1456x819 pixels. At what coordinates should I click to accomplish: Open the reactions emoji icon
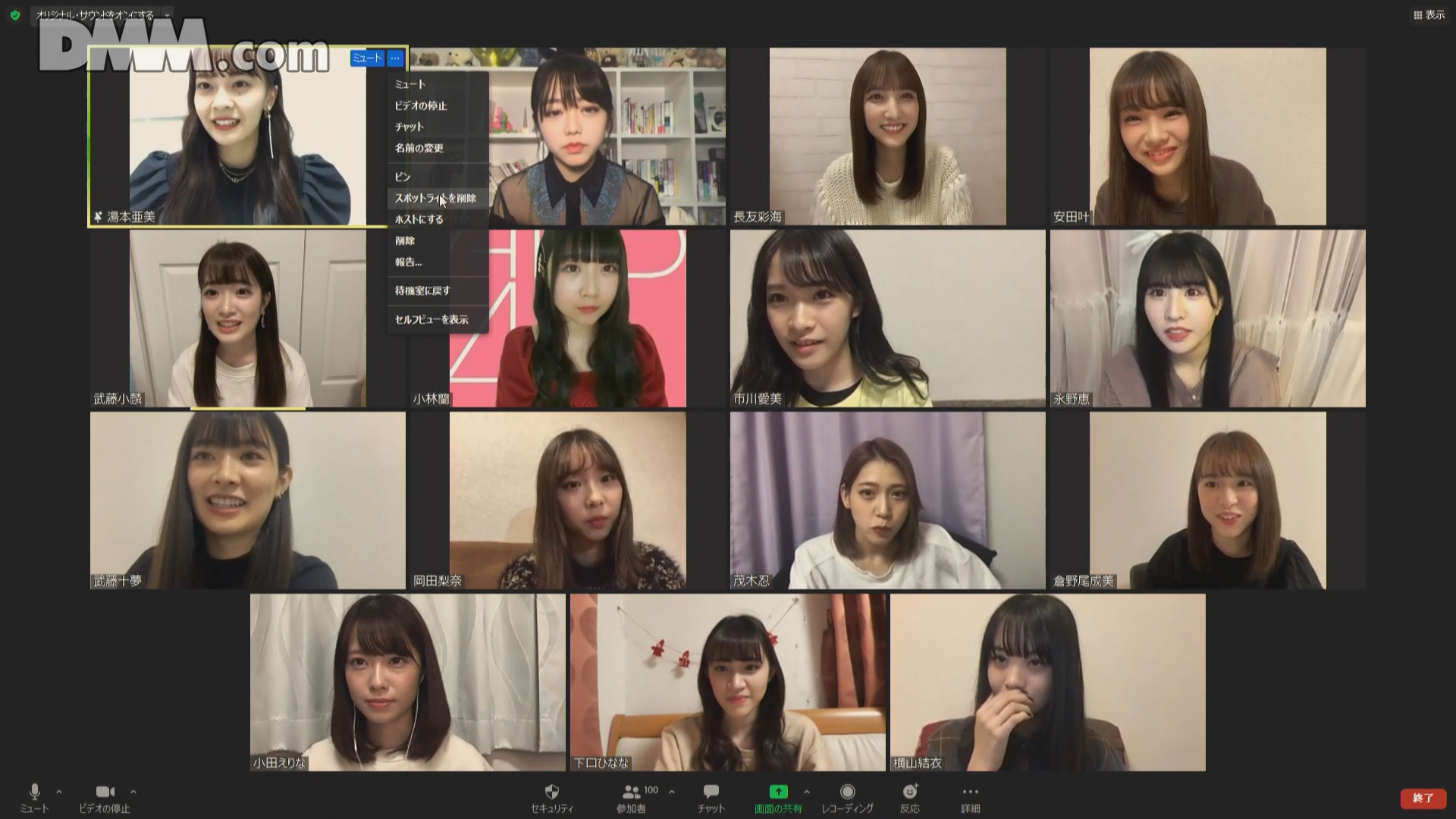[909, 792]
